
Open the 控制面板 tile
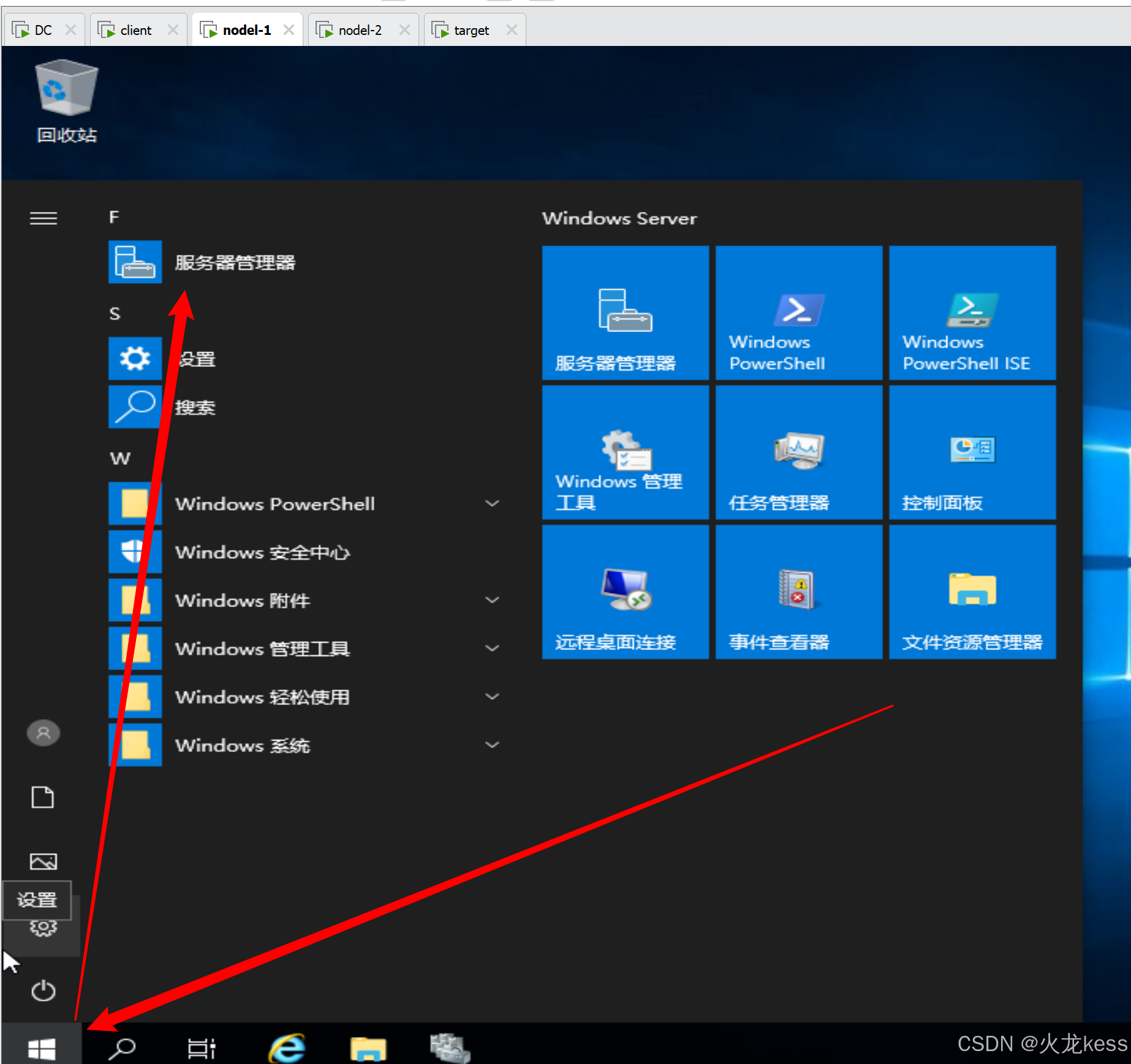(972, 452)
